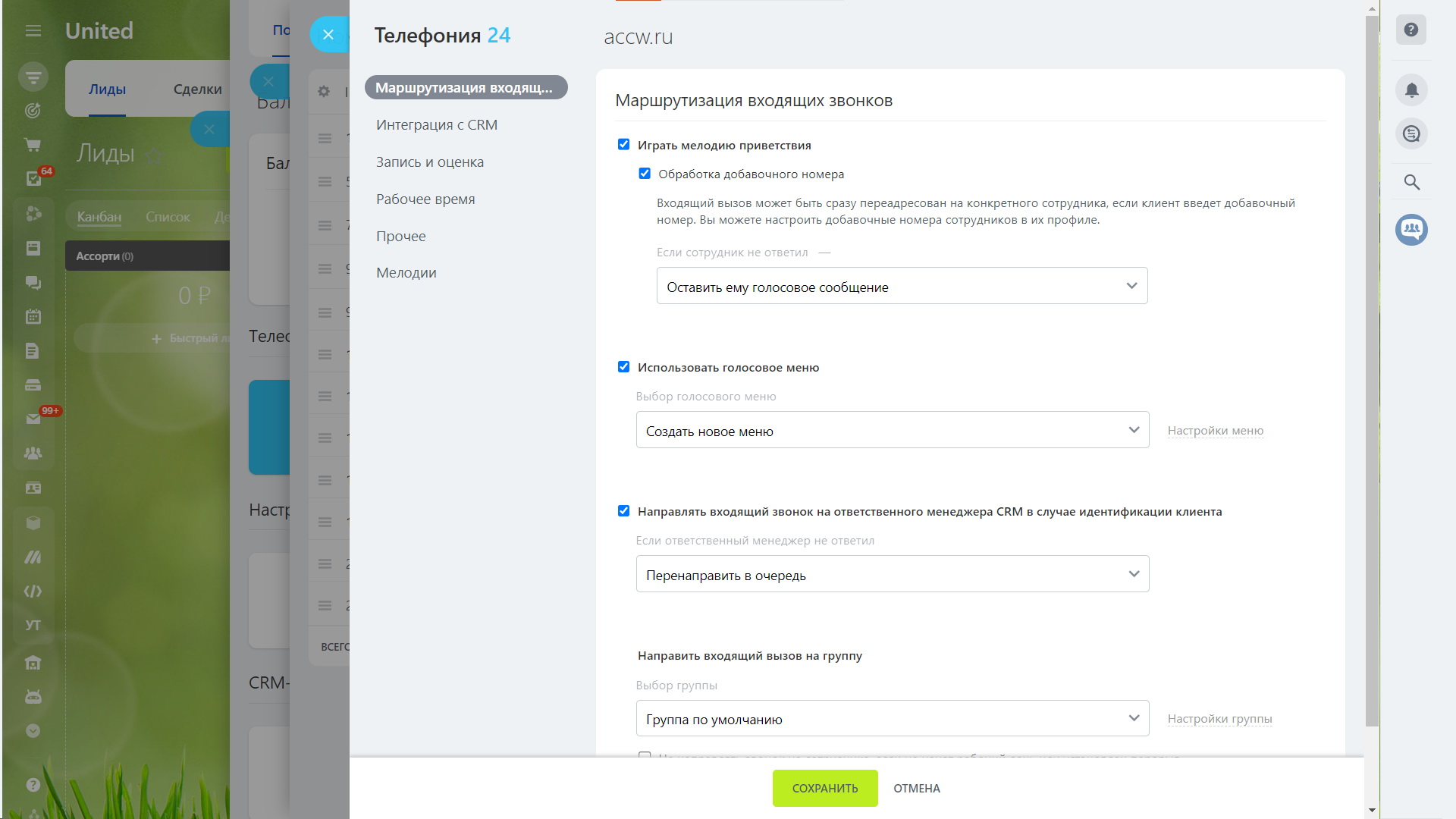Viewport: 1456px width, 819px height.
Task: Expand 'Создать новое меню' dropdown
Action: pyautogui.click(x=892, y=430)
